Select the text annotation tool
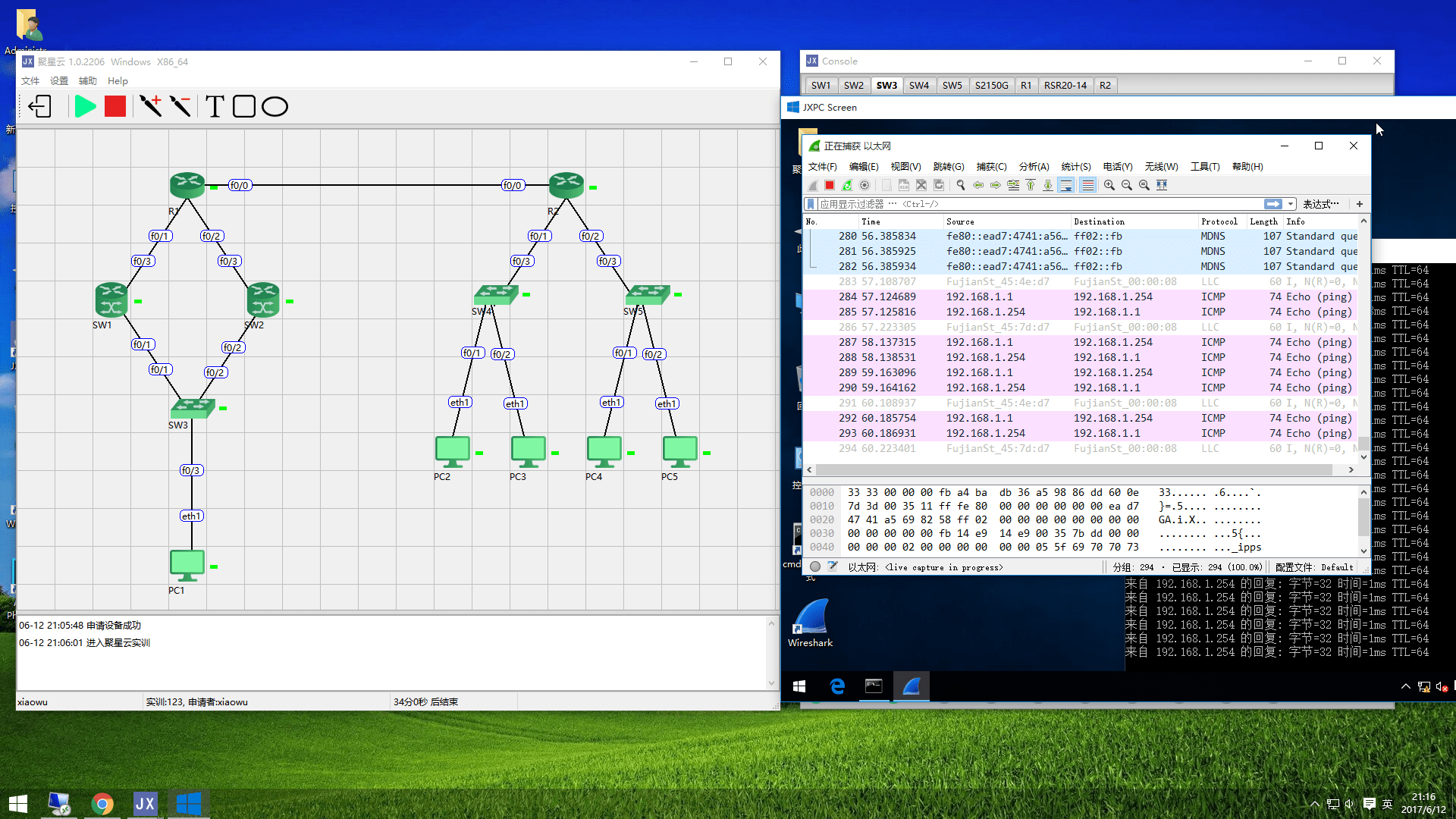The height and width of the screenshot is (819, 1456). [x=215, y=107]
